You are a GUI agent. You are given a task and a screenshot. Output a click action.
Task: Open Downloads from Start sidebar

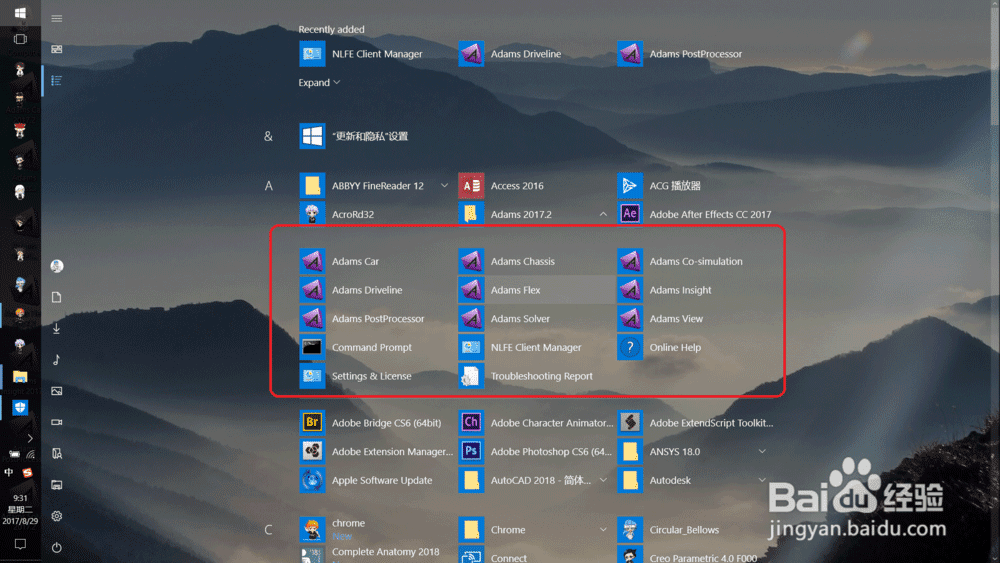[57, 328]
